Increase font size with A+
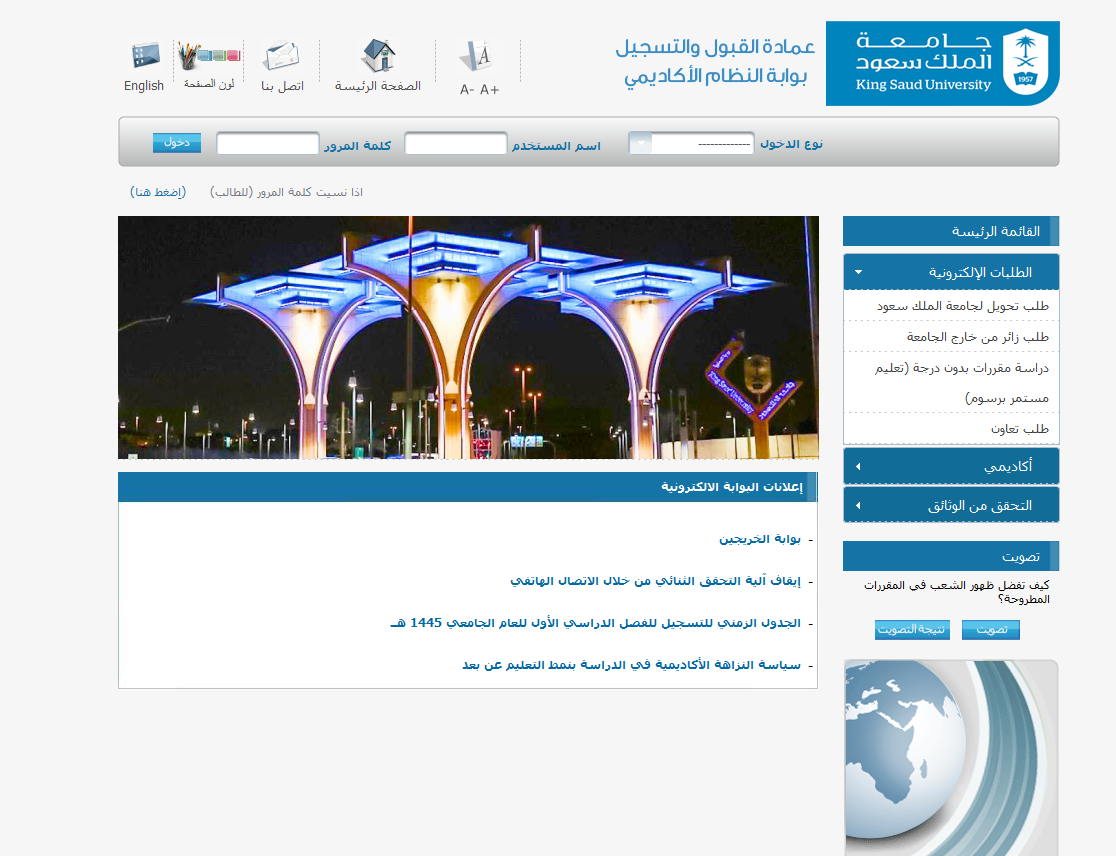The image size is (1116, 856). click(x=490, y=90)
